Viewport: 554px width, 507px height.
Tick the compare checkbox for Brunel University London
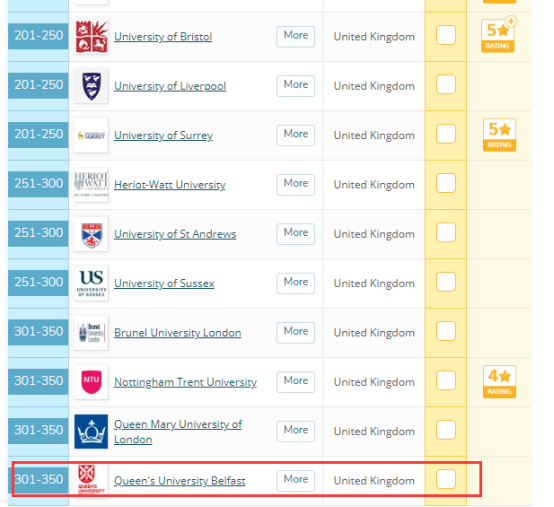click(x=446, y=331)
